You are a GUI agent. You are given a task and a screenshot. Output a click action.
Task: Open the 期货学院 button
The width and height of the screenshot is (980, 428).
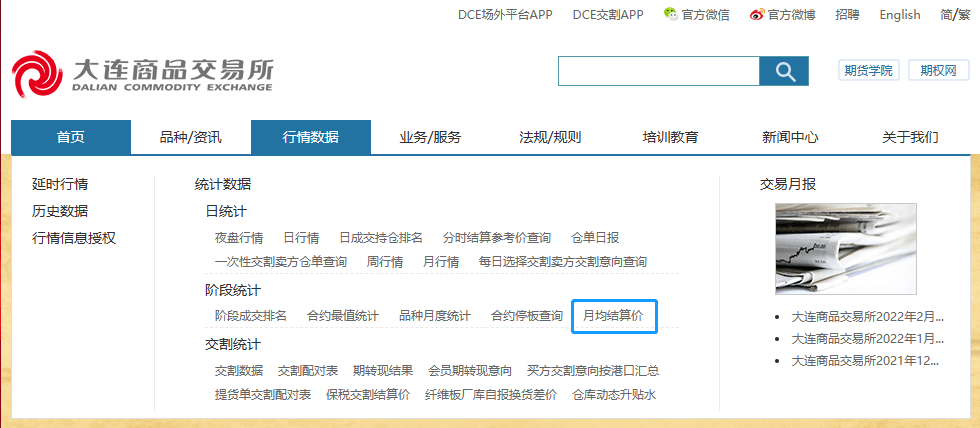[x=868, y=70]
